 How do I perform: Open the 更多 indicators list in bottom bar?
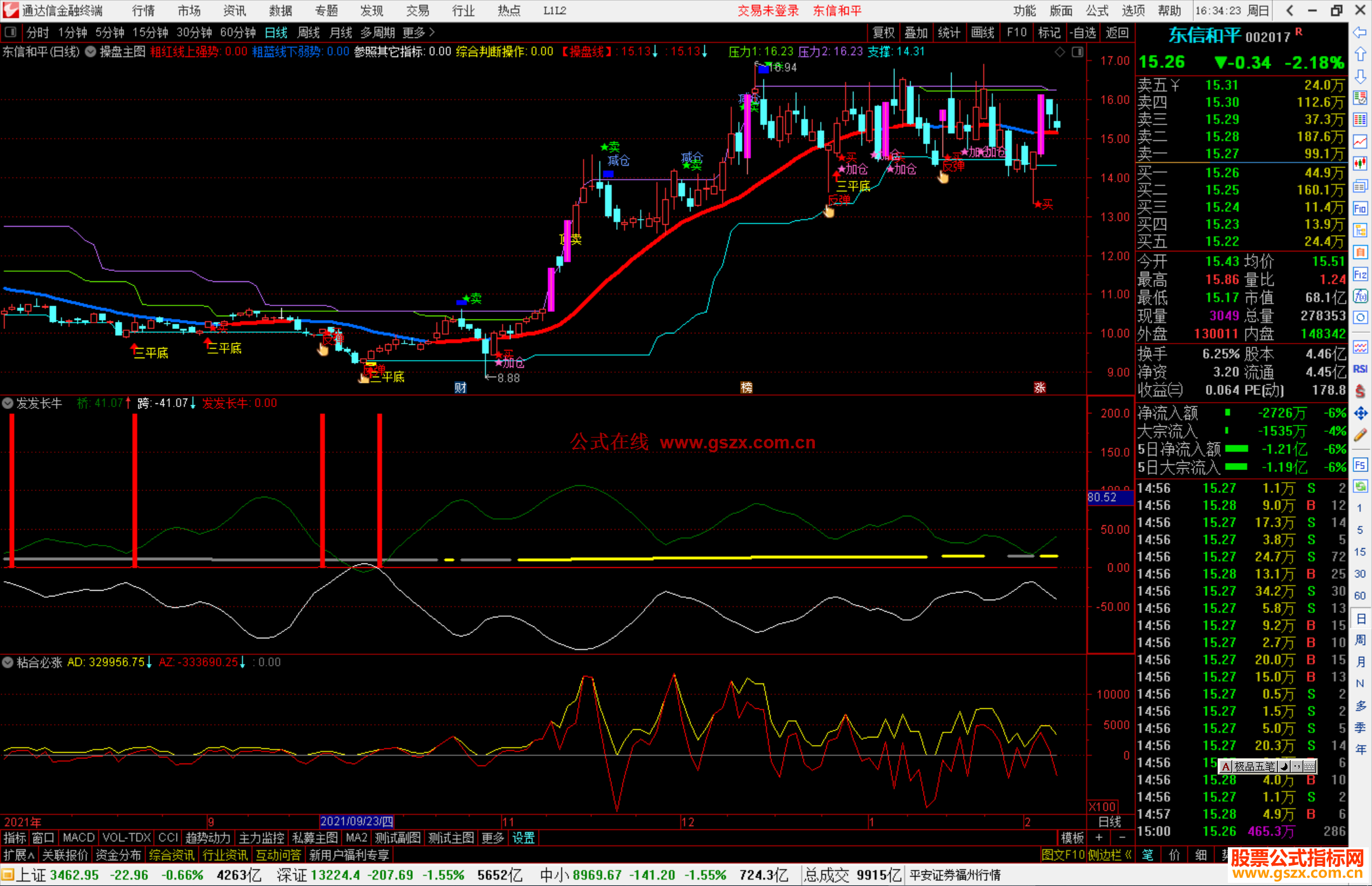[x=493, y=838]
